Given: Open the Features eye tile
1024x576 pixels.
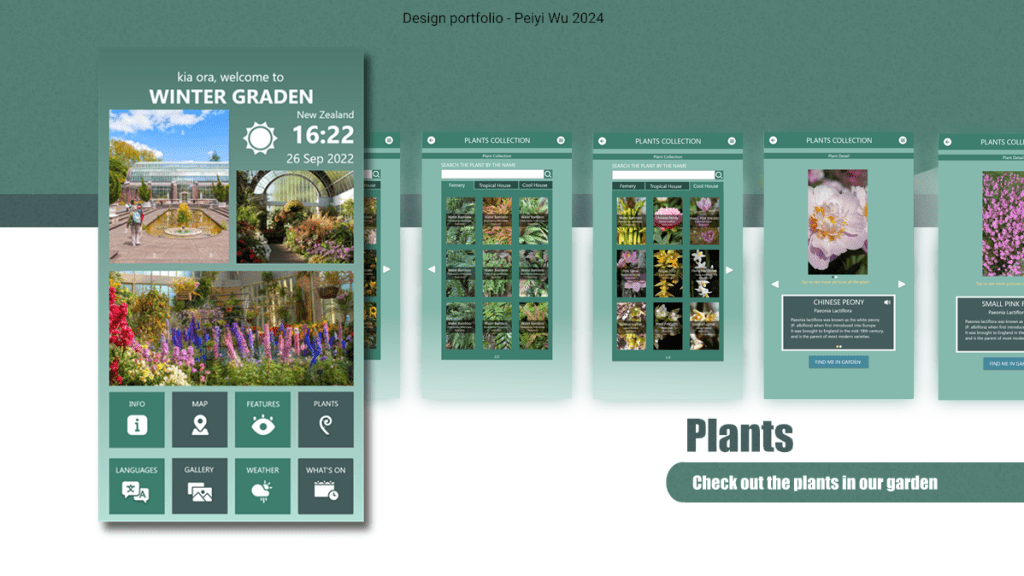Looking at the screenshot, I should (263, 419).
